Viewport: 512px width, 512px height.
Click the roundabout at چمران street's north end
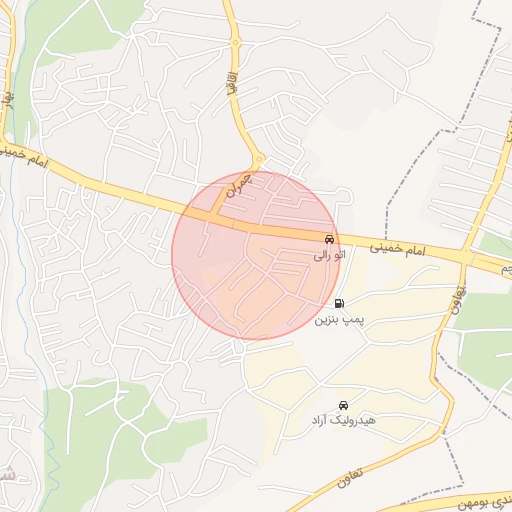[x=259, y=159]
